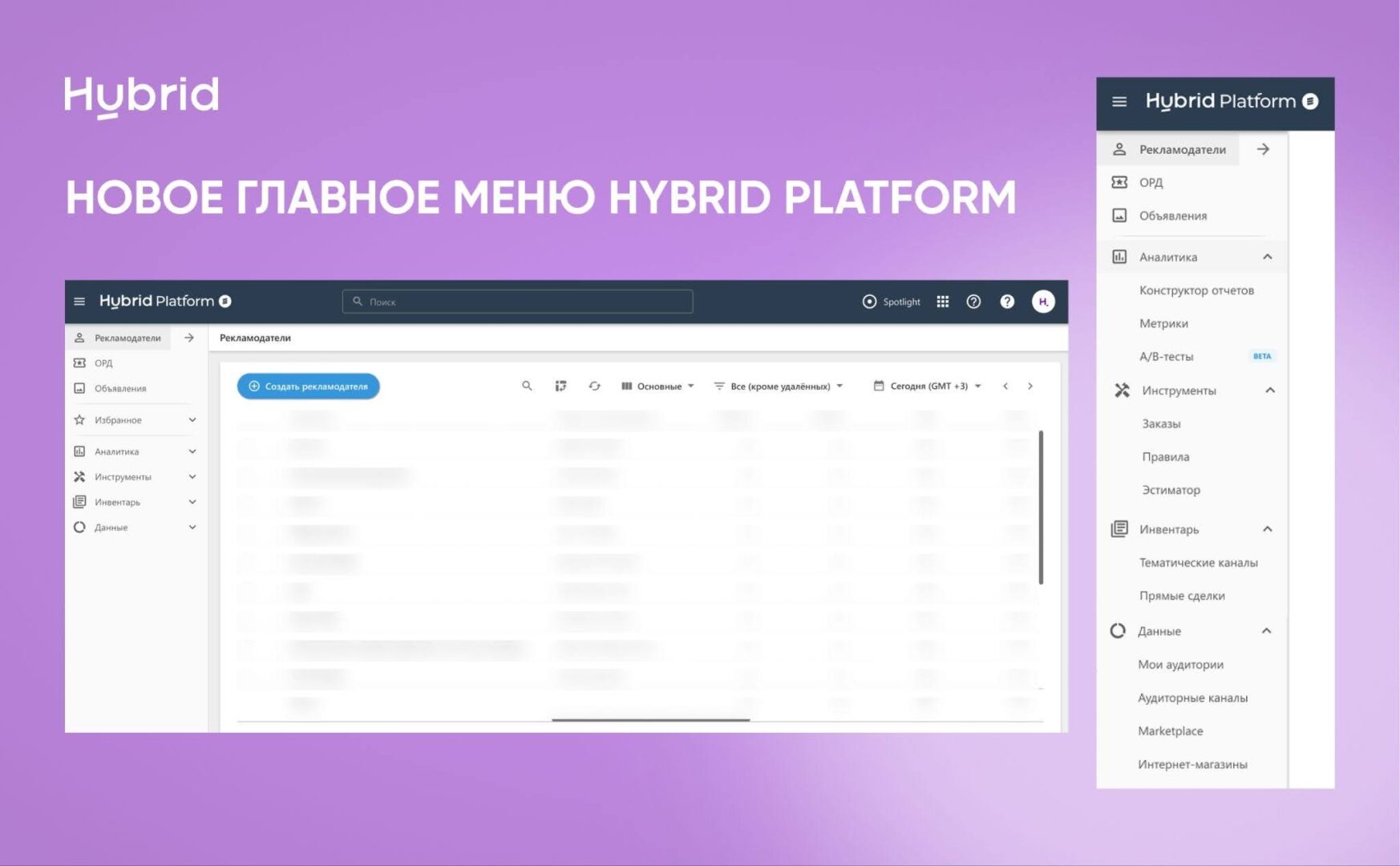The width and height of the screenshot is (1400, 866).
Task: Collapse the Данные section in the enlarged menu
Action: [1266, 631]
